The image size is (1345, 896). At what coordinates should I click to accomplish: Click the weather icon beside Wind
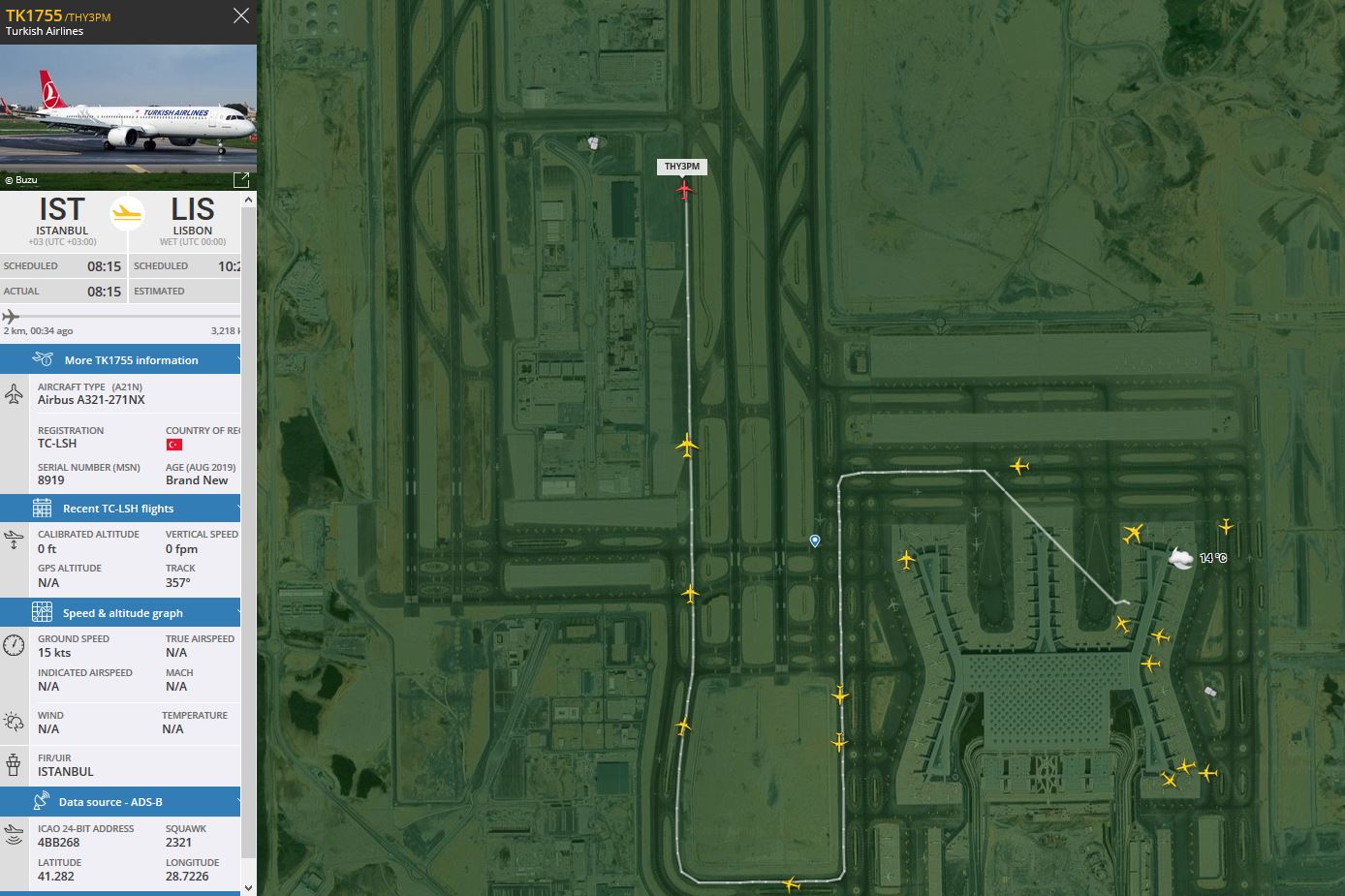(14, 722)
